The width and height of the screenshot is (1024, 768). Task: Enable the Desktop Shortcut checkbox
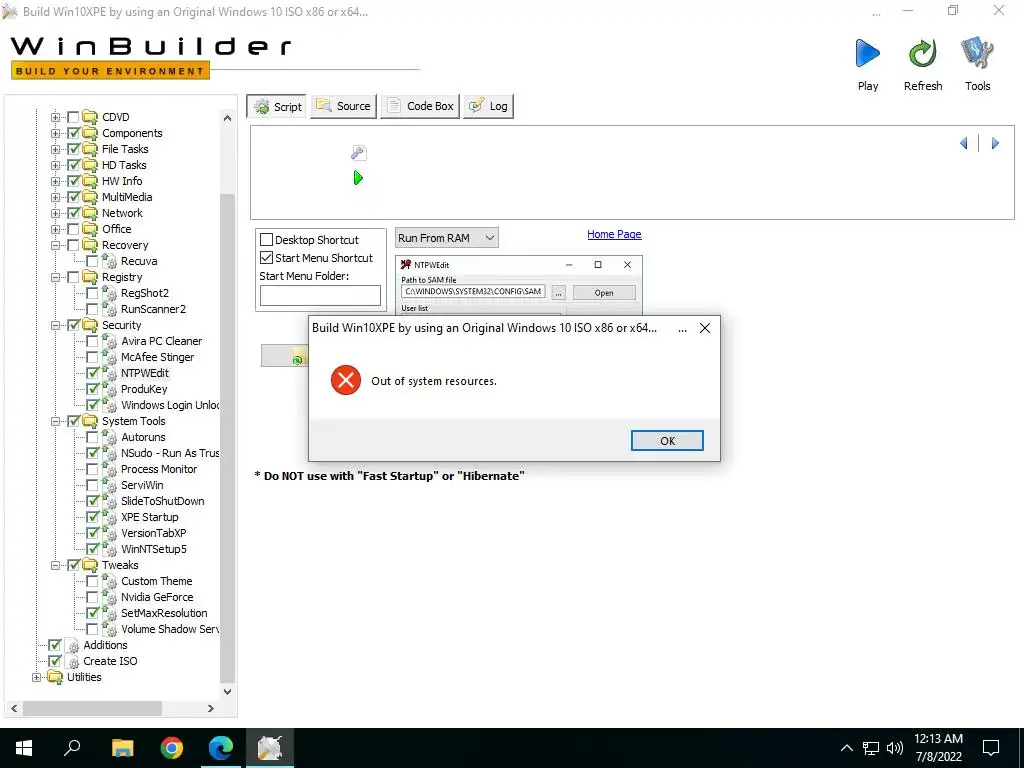coord(266,240)
